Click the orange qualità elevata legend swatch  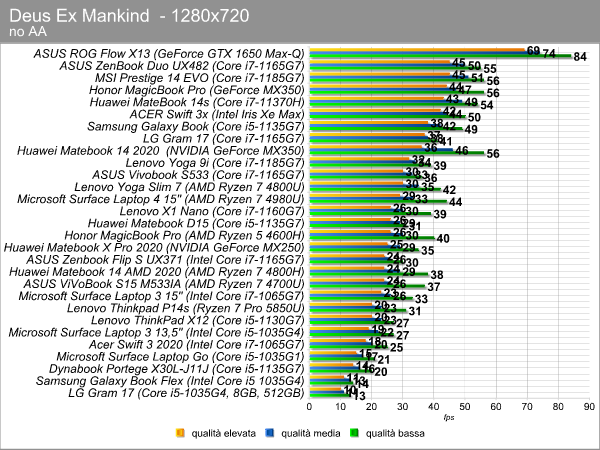pyautogui.click(x=180, y=433)
